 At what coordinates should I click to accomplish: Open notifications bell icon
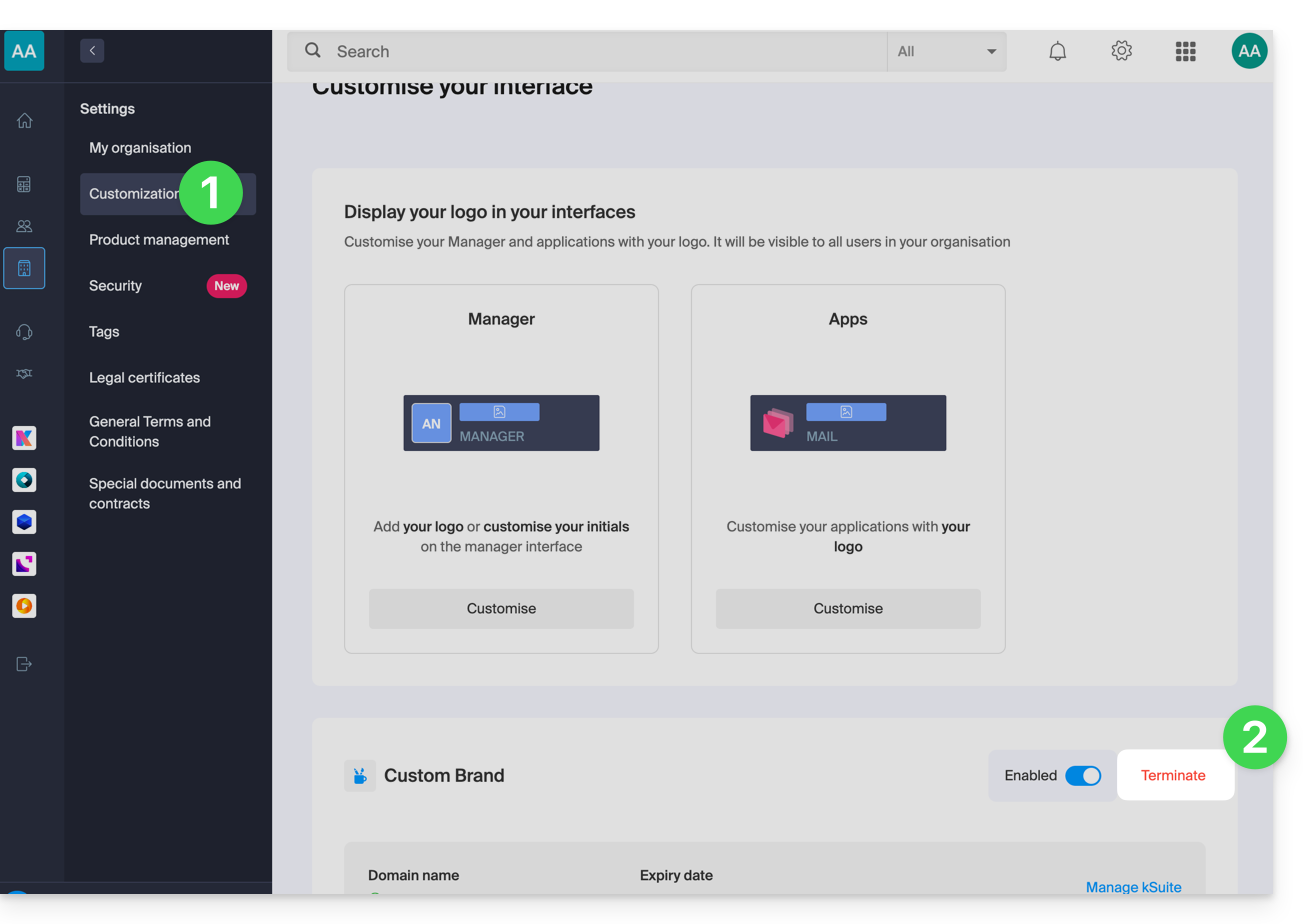[x=1057, y=51]
